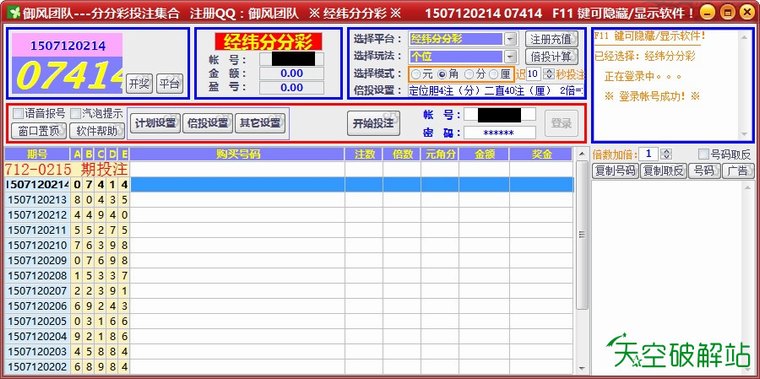Click the password input field
This screenshot has width=760, height=379.
click(500, 133)
